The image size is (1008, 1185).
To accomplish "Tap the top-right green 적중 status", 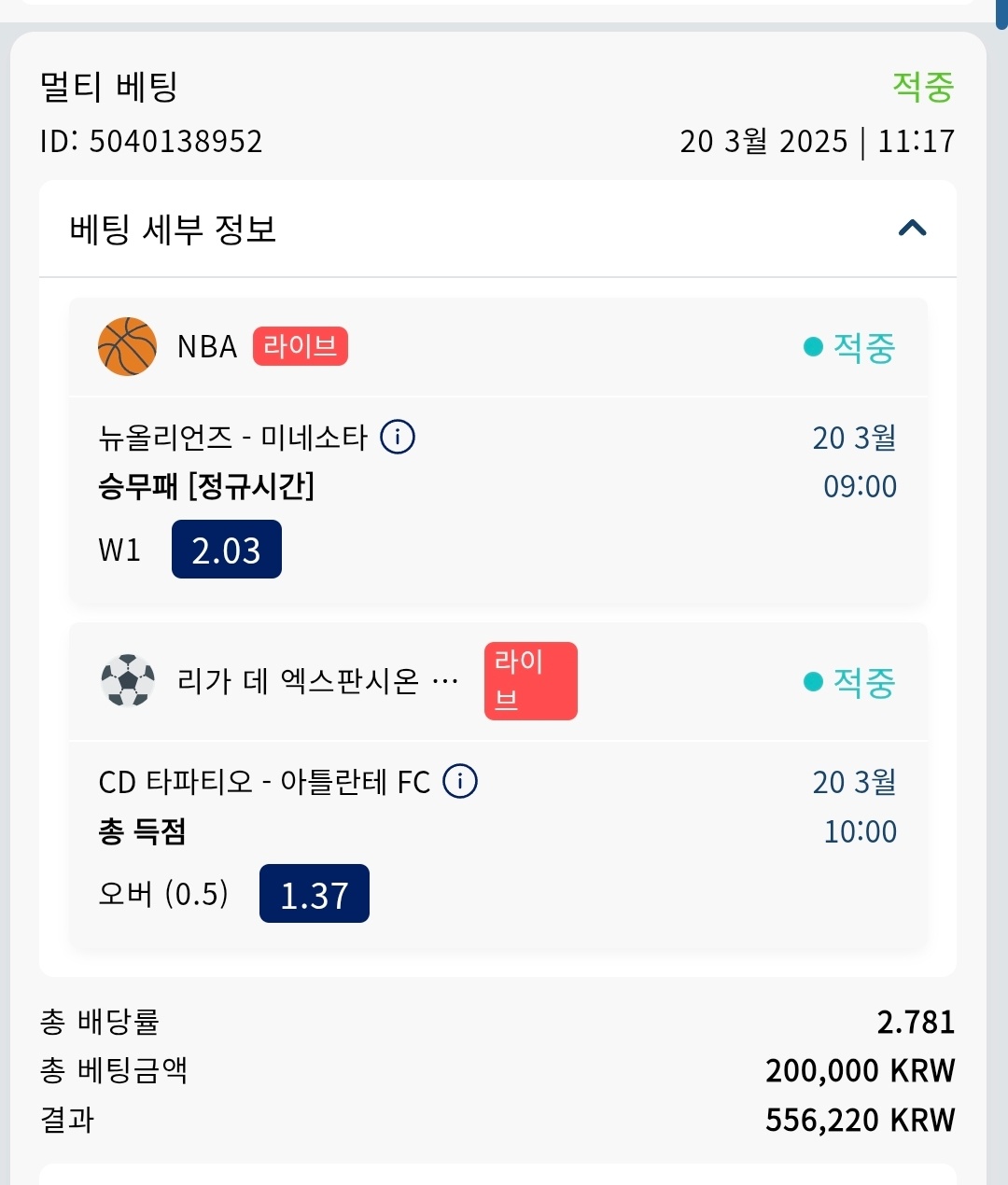I will [x=922, y=87].
